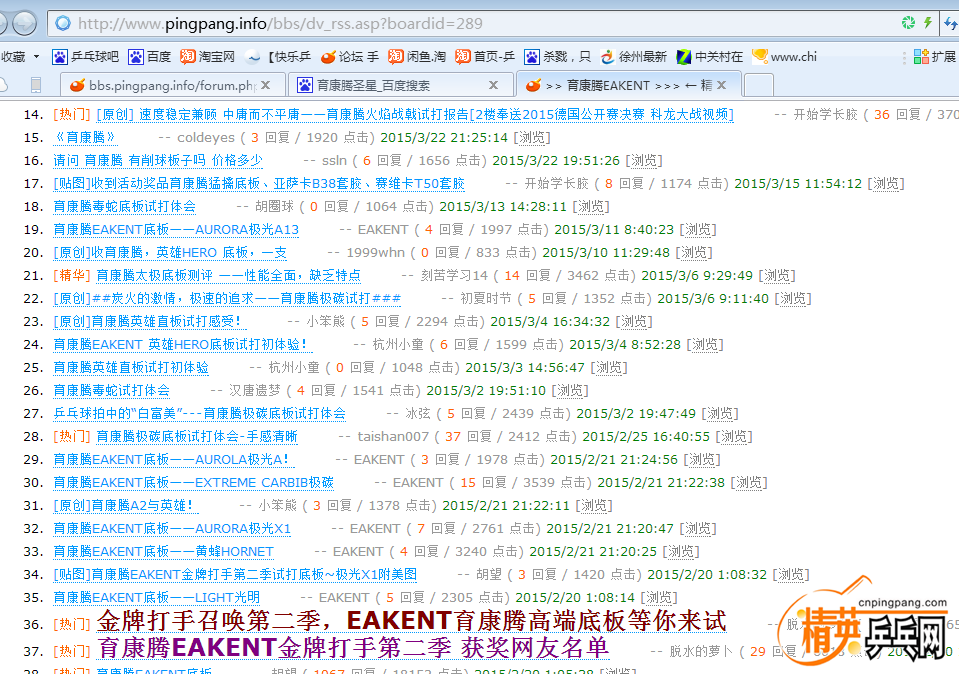Click 浏览 link for row 16 ssln post
The image size is (959, 674).
(x=644, y=161)
